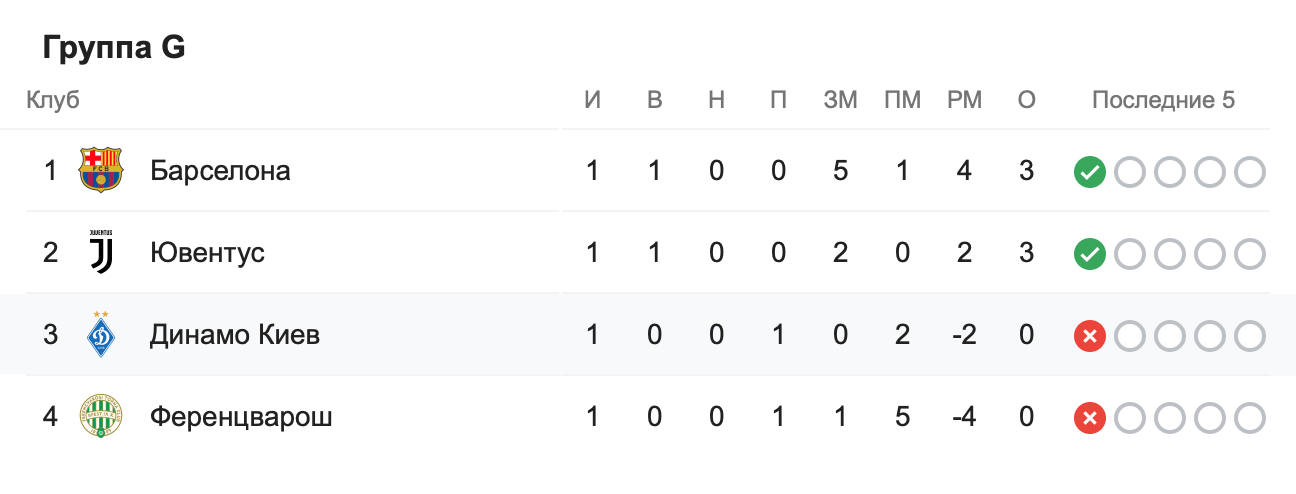Open the Ювентус team link

(x=207, y=253)
